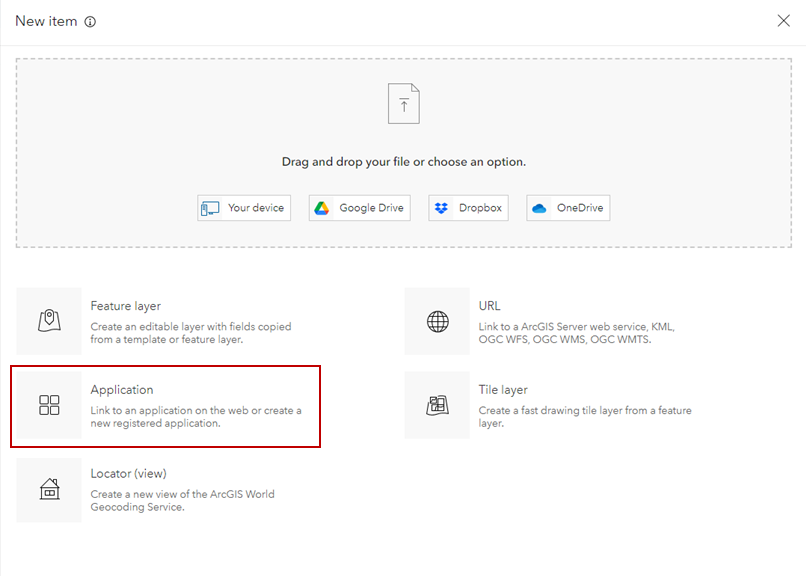Click the Tile layer icon
Image resolution: width=806 pixels, height=576 pixels.
[x=438, y=405]
